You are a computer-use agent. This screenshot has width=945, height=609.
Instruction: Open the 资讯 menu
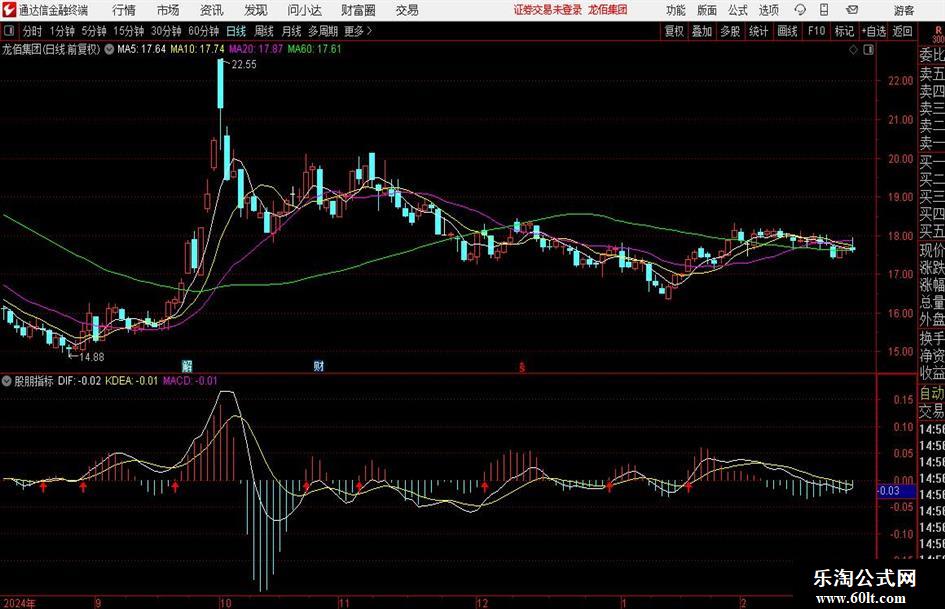pyautogui.click(x=212, y=10)
